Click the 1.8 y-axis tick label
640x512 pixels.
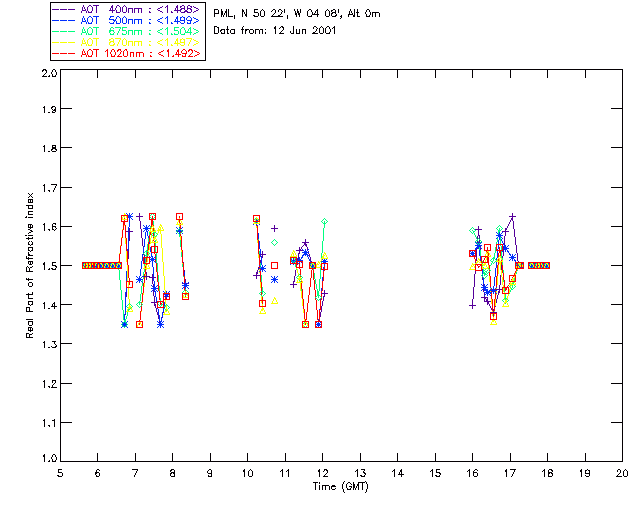pyautogui.click(x=49, y=148)
